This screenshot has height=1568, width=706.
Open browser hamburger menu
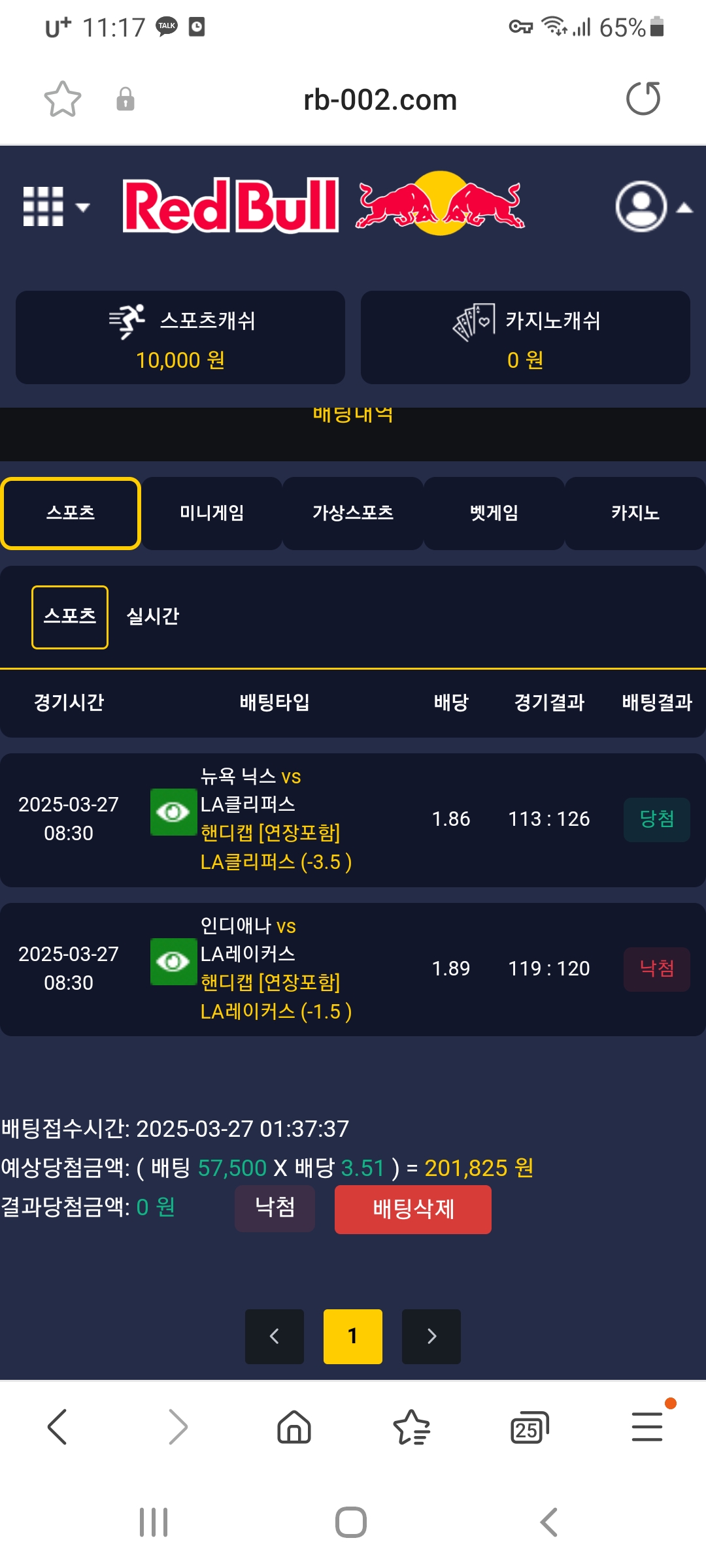[647, 1426]
